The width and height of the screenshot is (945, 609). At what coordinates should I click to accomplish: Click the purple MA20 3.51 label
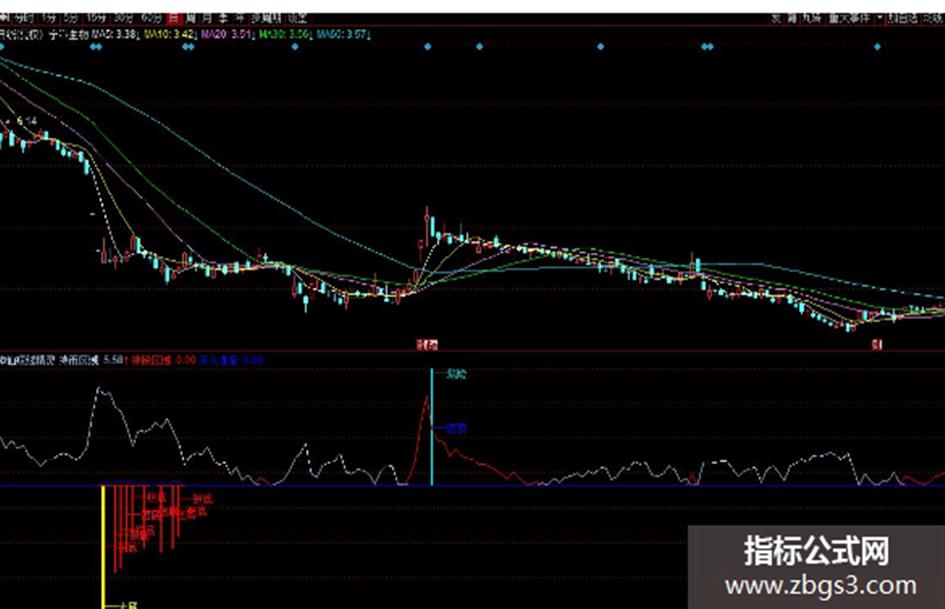(226, 34)
